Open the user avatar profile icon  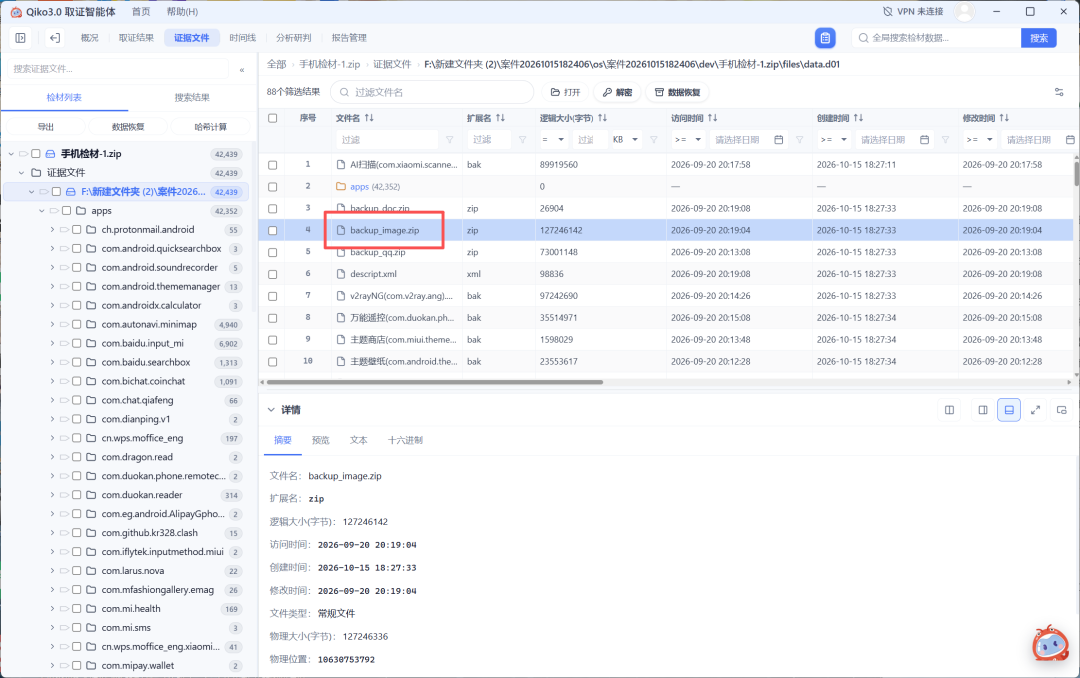965,12
